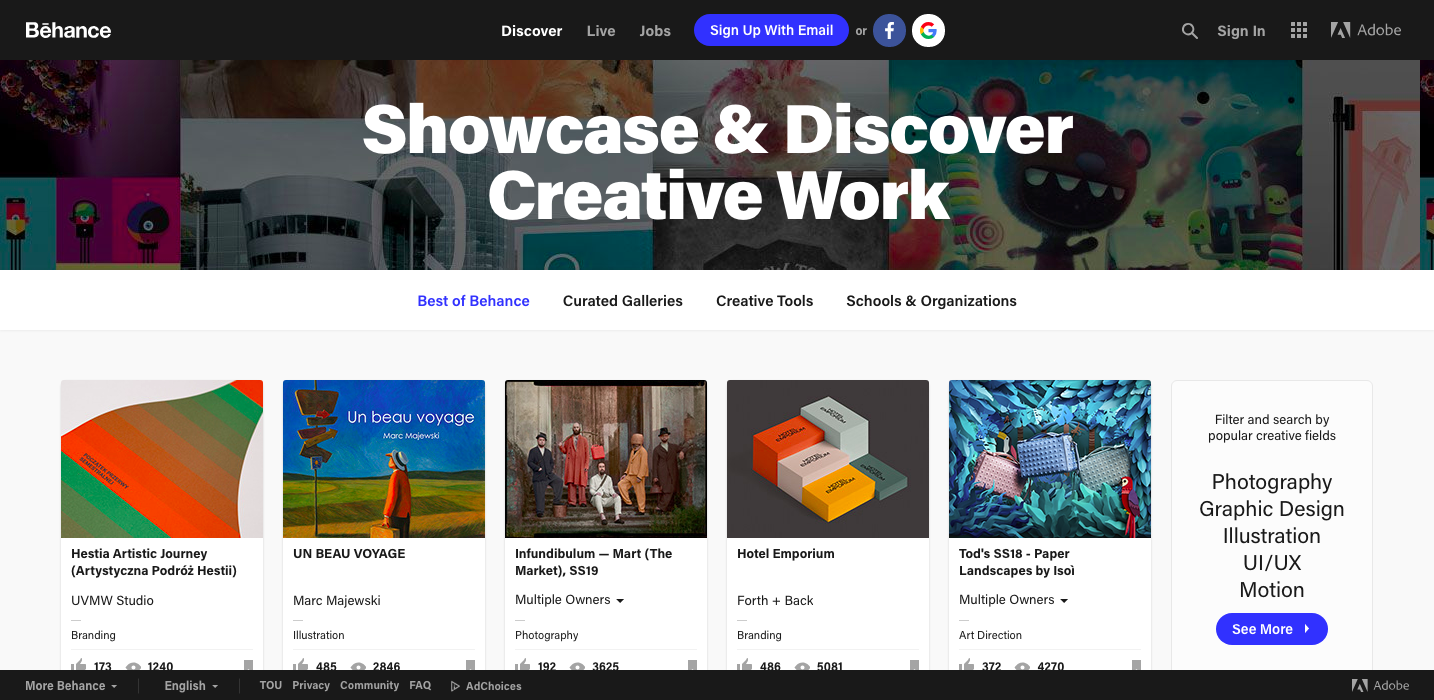Sign in with the Google icon
Viewport: 1434px width, 700px height.
pos(928,30)
